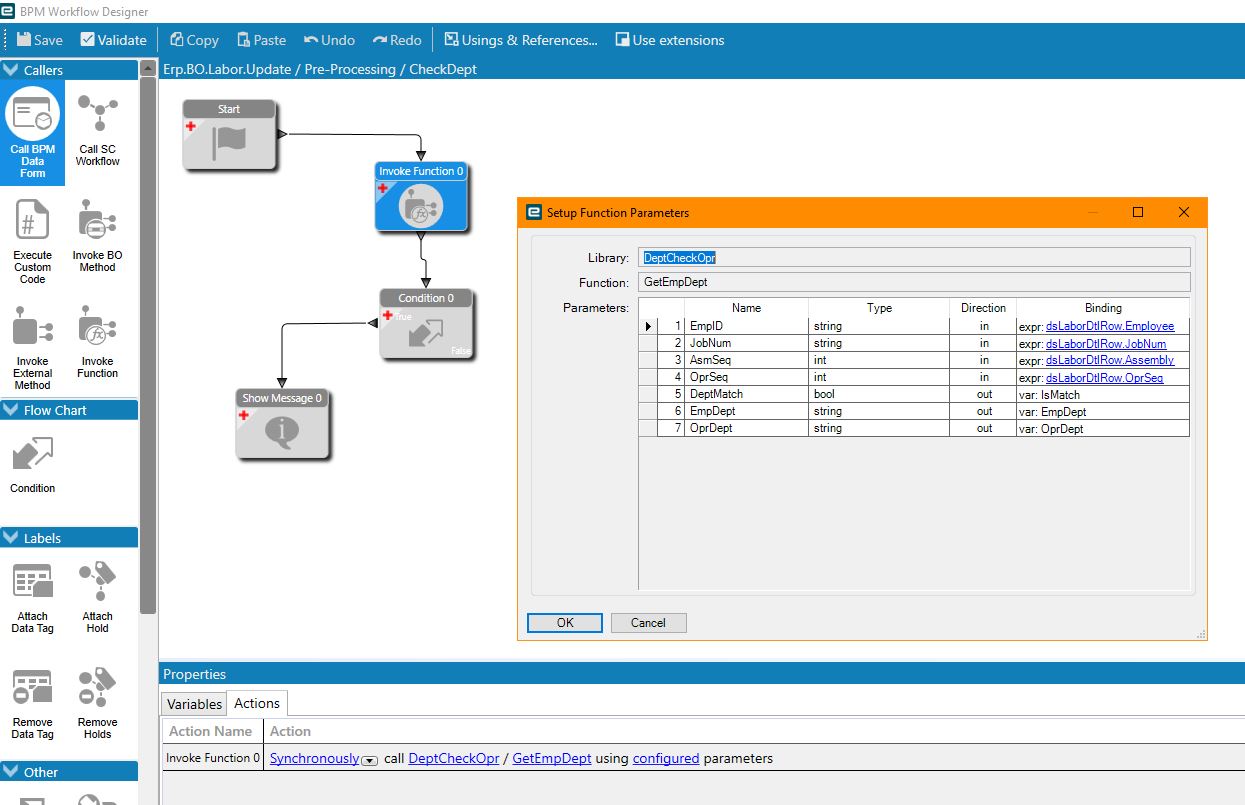Screen dimensions: 1245x805
Task: Click the left palette vertical scrollbar
Action: (x=148, y=345)
